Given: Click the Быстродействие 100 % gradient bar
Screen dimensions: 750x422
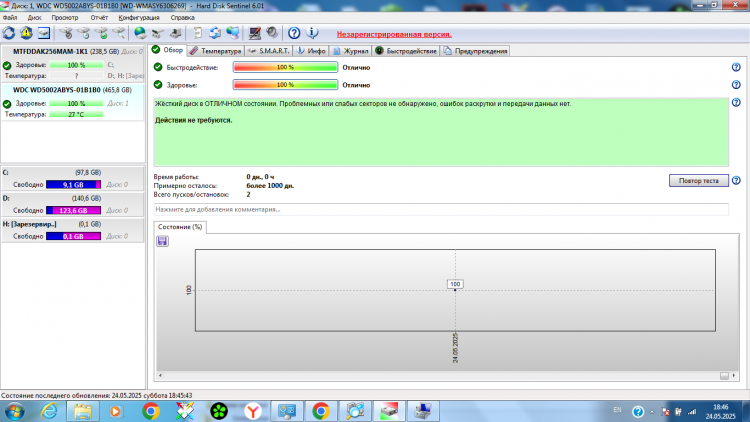Looking at the screenshot, I should (286, 67).
